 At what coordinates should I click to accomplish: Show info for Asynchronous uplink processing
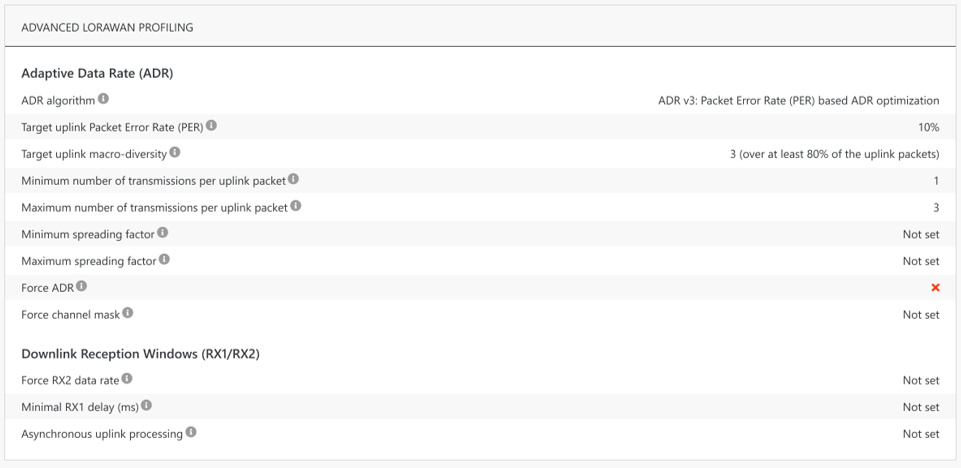(x=191, y=433)
